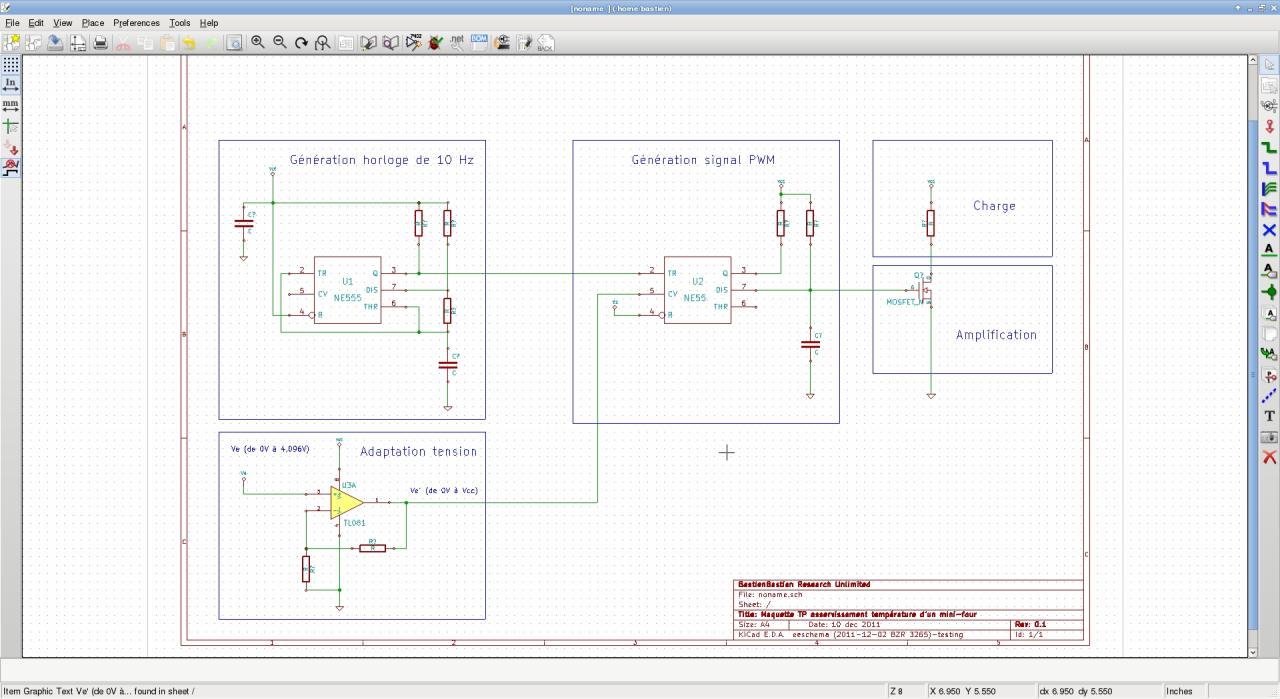Click the vertical scrollbar down arrow
1280x699 pixels.
click(x=1254, y=652)
